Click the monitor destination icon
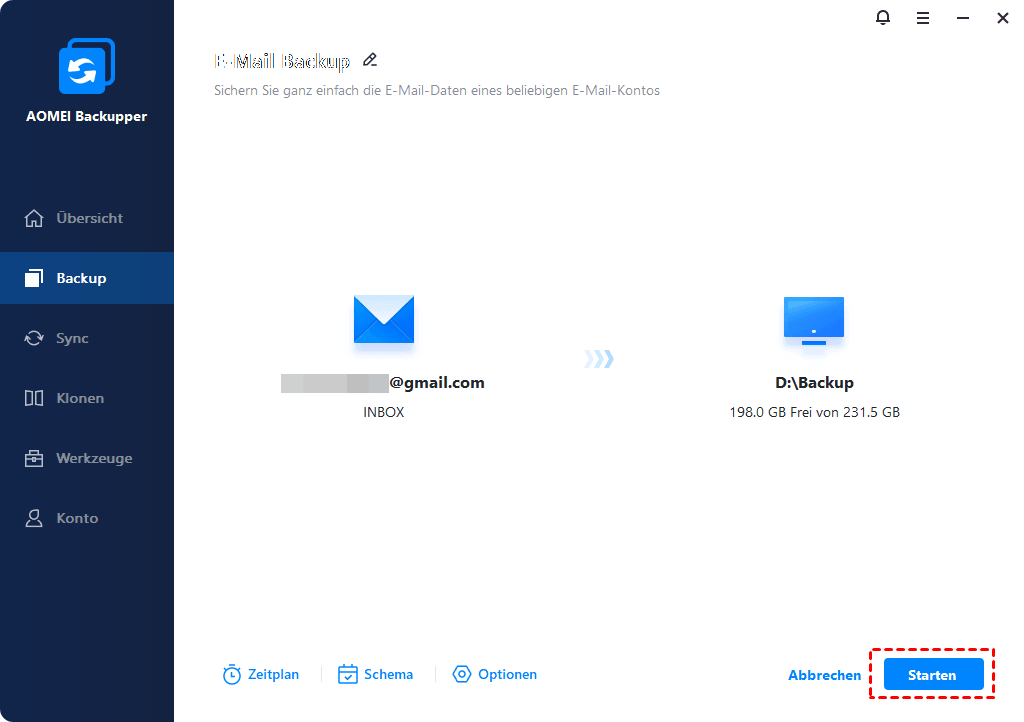The image size is (1024, 722). point(814,321)
